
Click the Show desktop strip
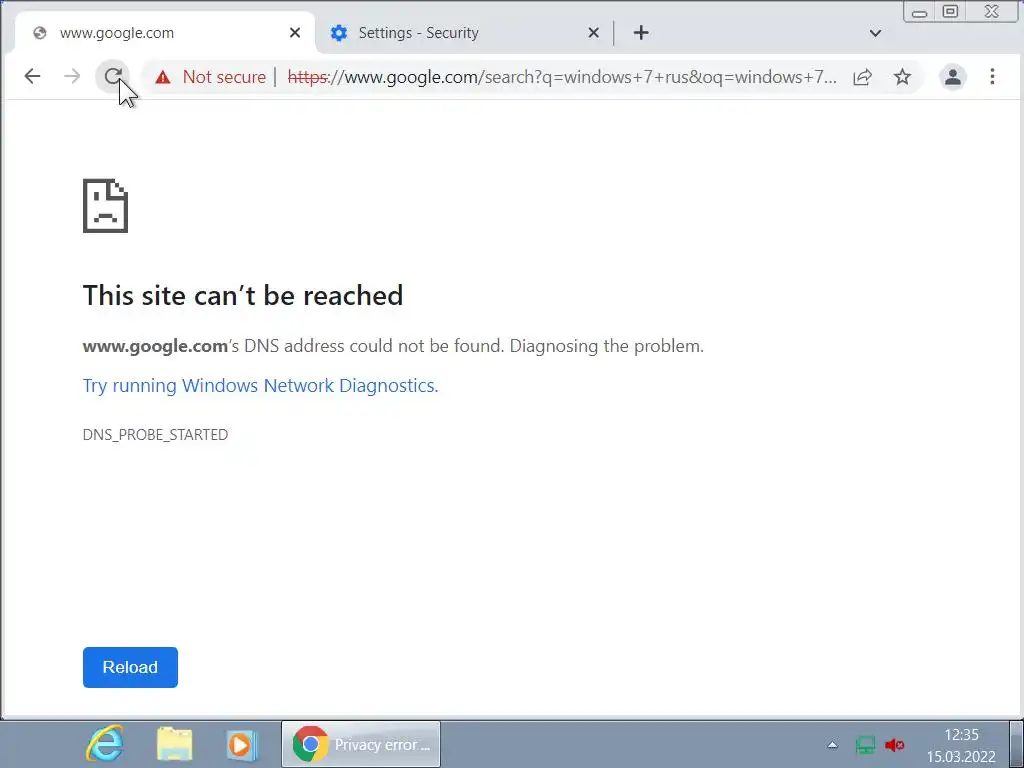pyautogui.click(x=1017, y=744)
